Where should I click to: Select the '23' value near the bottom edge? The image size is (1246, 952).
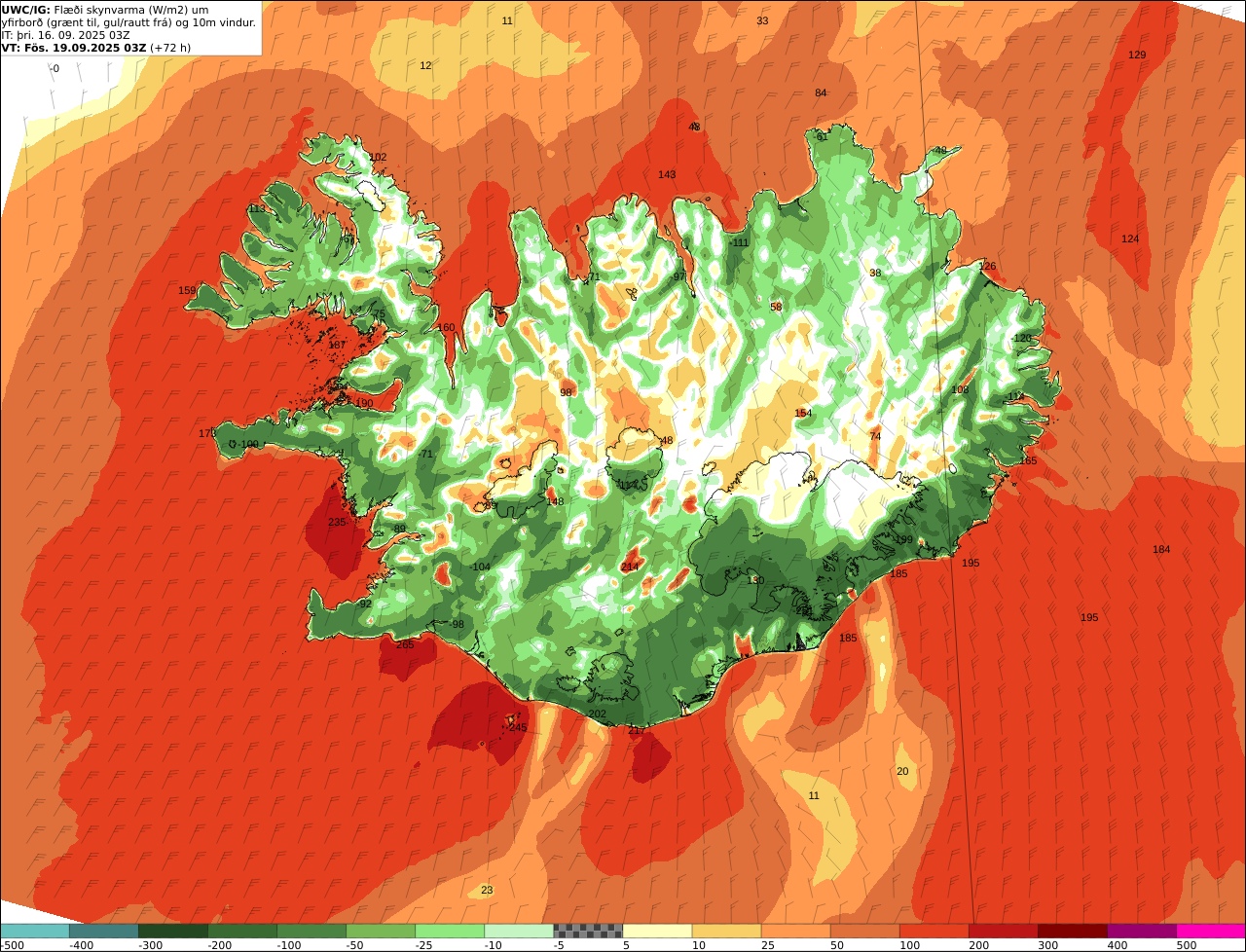tap(487, 891)
